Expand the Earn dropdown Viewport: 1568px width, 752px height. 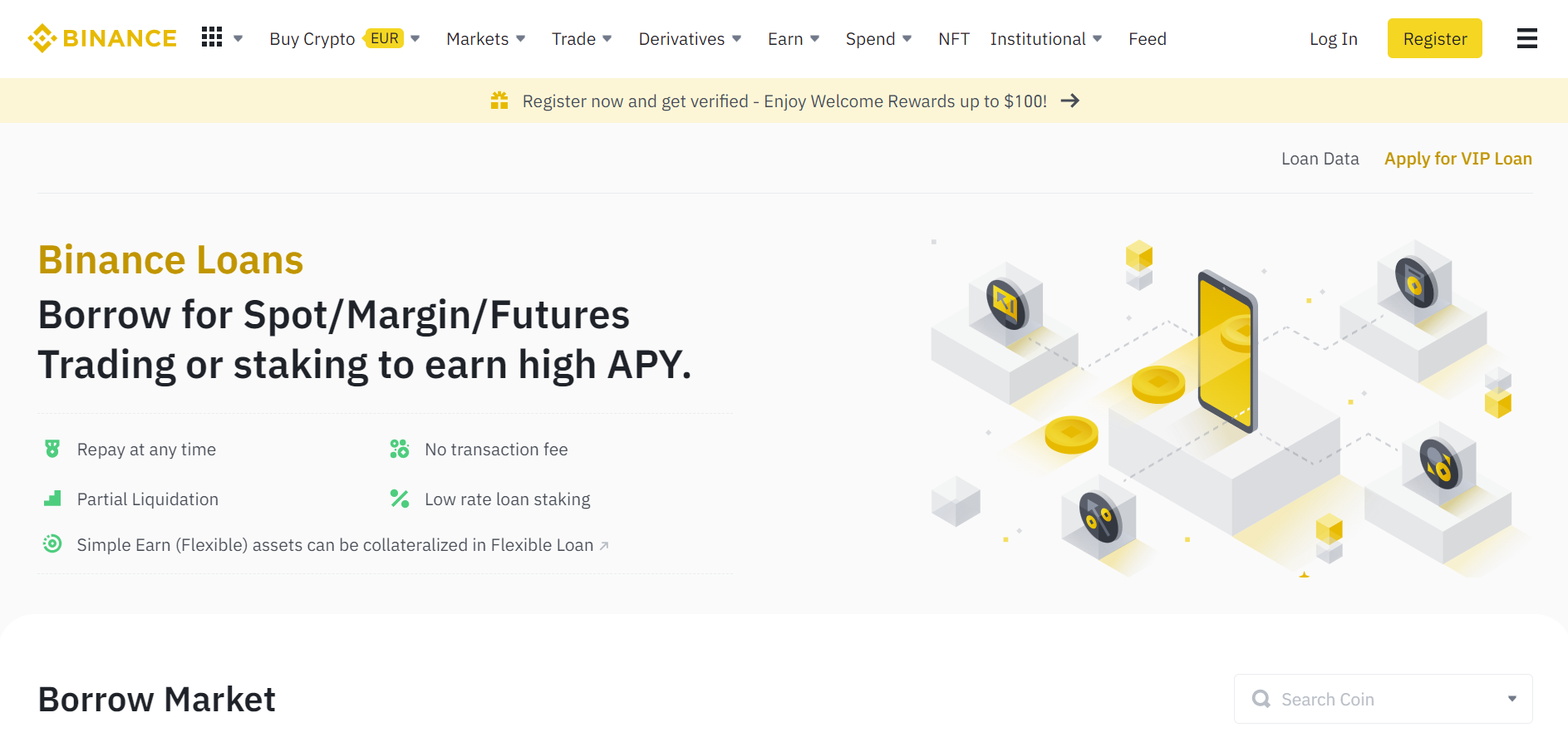pyautogui.click(x=791, y=38)
